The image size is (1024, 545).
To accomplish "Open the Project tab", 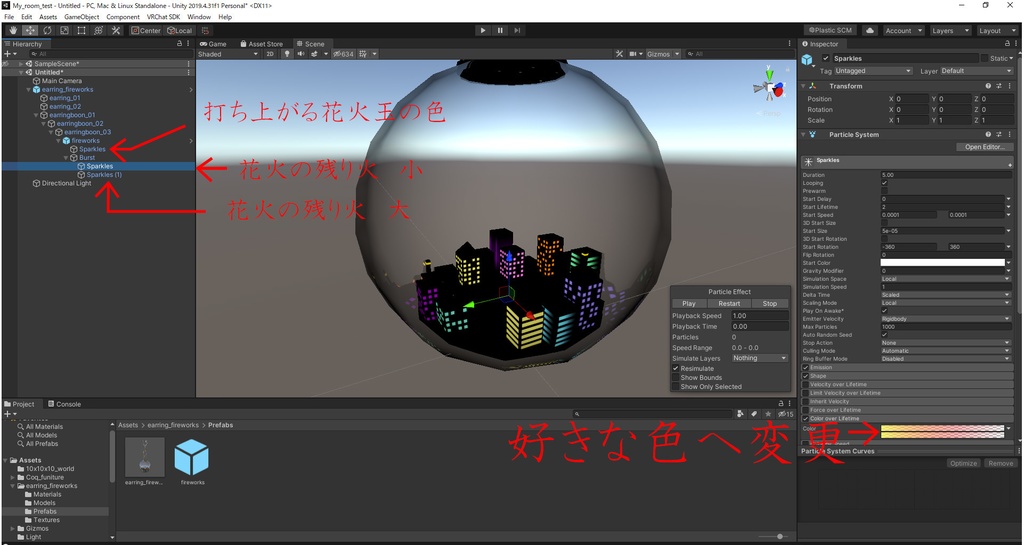I will tap(20, 404).
